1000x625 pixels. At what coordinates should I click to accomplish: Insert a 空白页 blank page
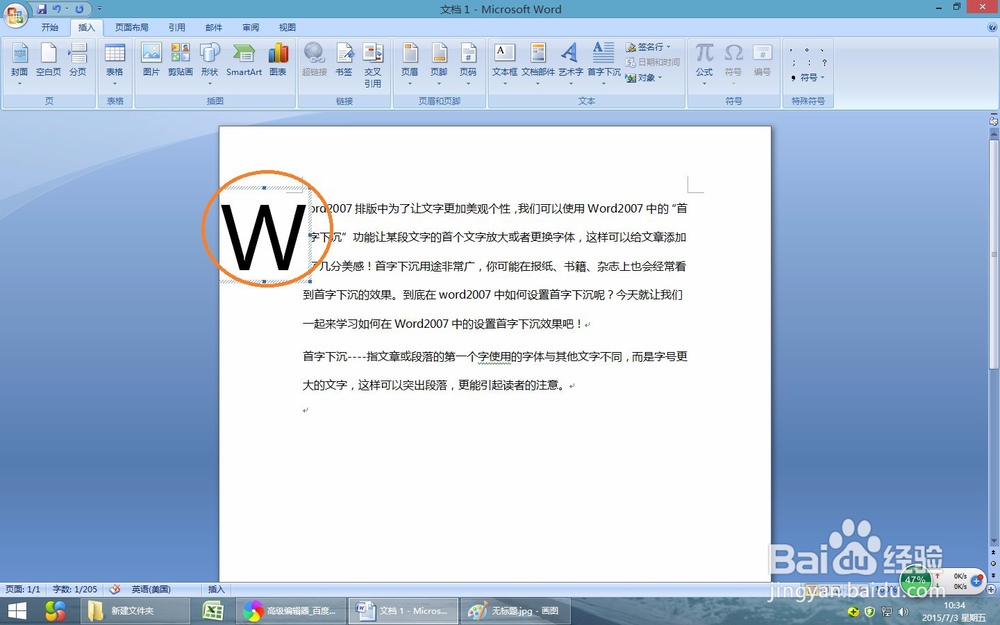coord(48,60)
